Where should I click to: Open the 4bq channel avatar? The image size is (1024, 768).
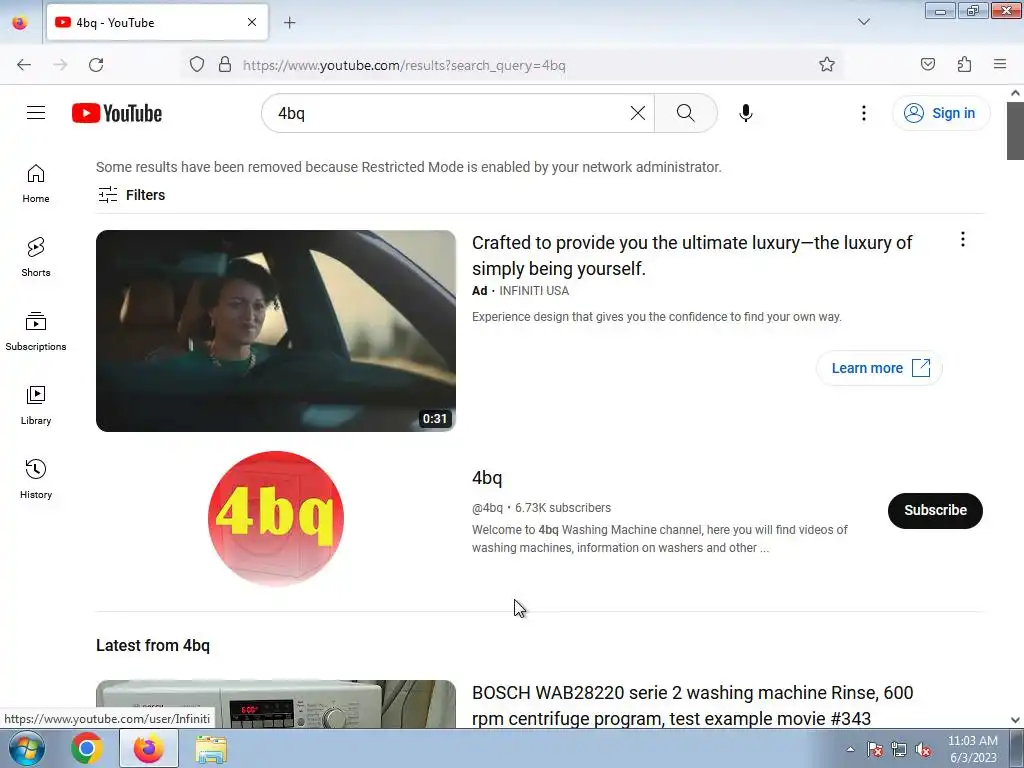(276, 519)
